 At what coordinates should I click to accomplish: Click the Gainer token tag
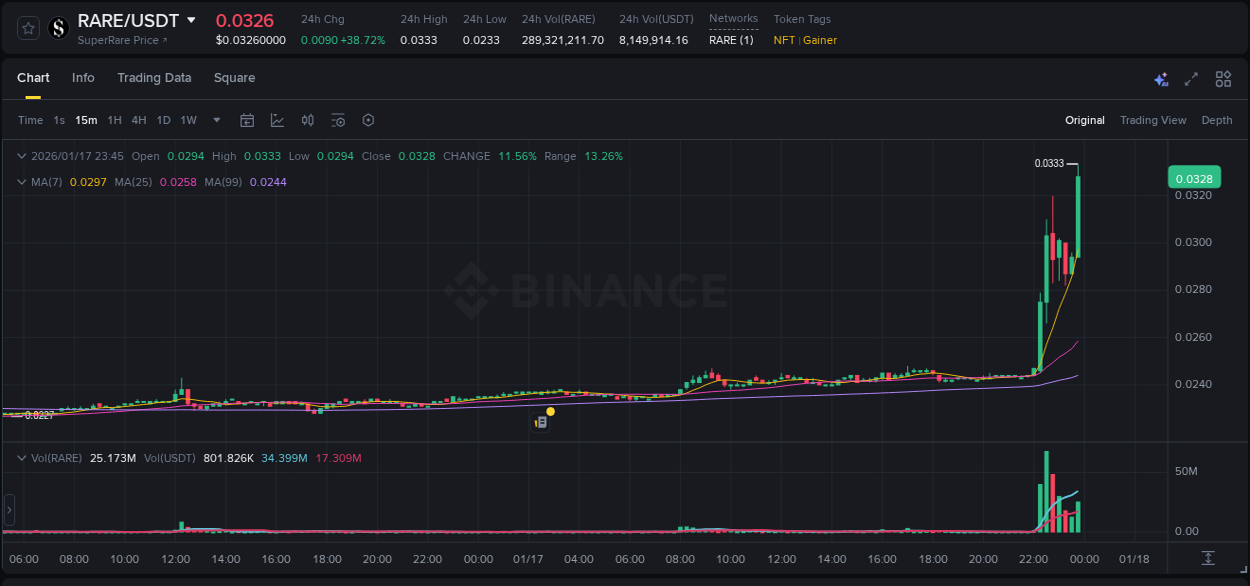point(820,41)
